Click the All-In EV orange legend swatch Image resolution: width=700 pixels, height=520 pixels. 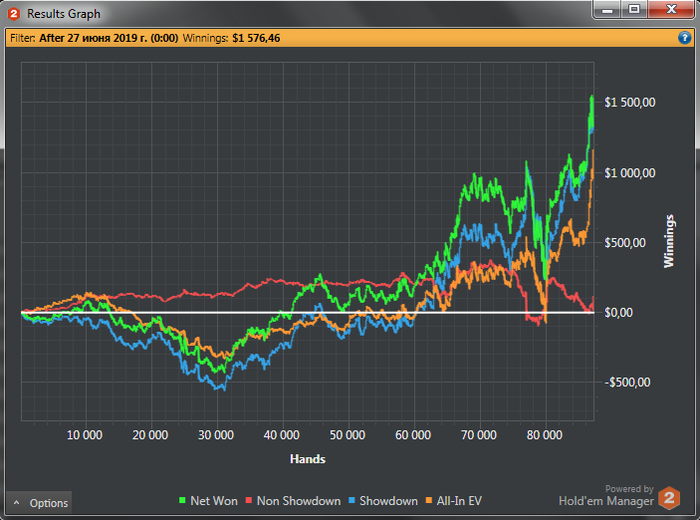tap(429, 501)
